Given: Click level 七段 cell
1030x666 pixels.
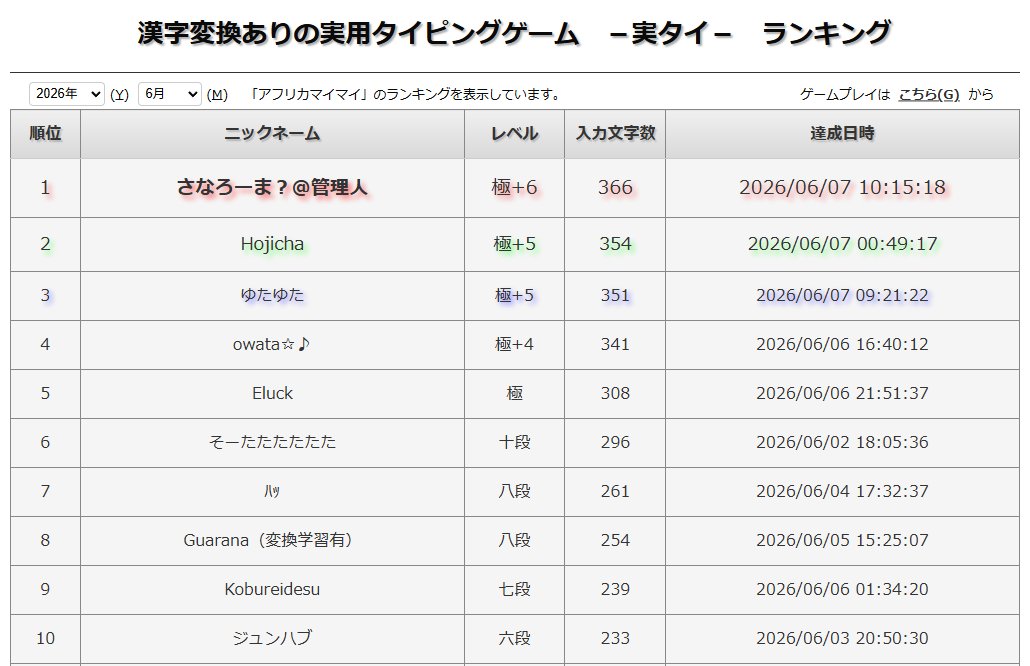Looking at the screenshot, I should point(514,589).
